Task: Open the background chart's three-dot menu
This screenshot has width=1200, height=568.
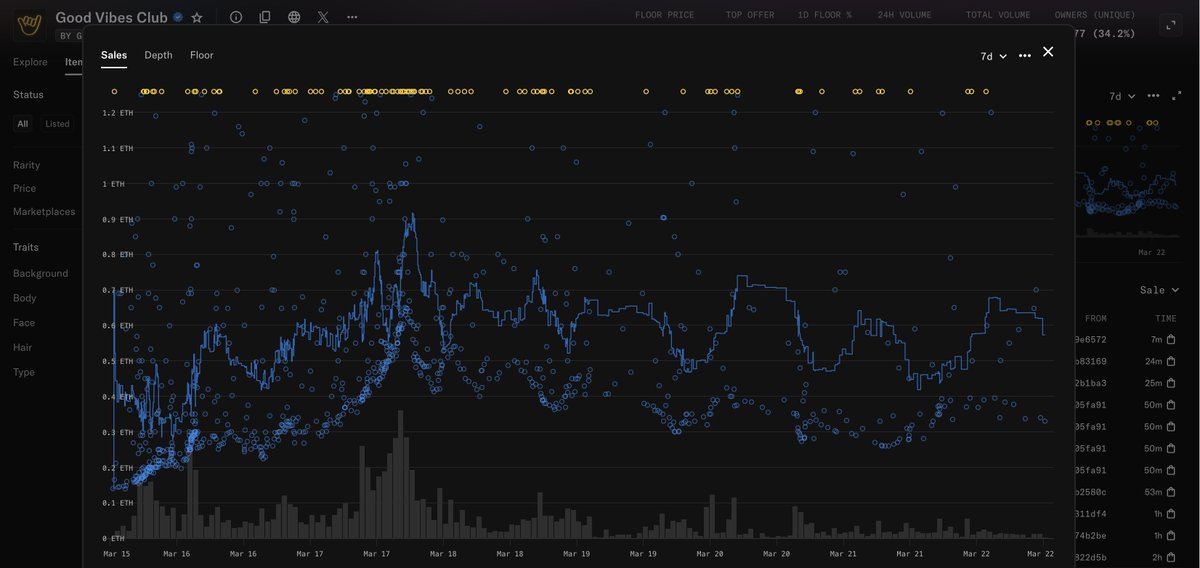Action: 1153,96
